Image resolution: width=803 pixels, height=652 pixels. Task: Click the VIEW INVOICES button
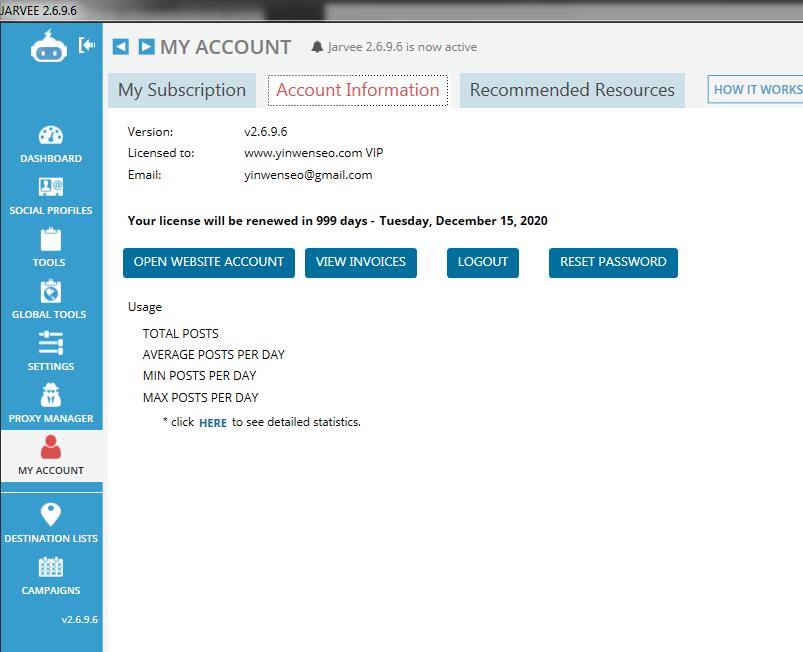click(x=361, y=263)
